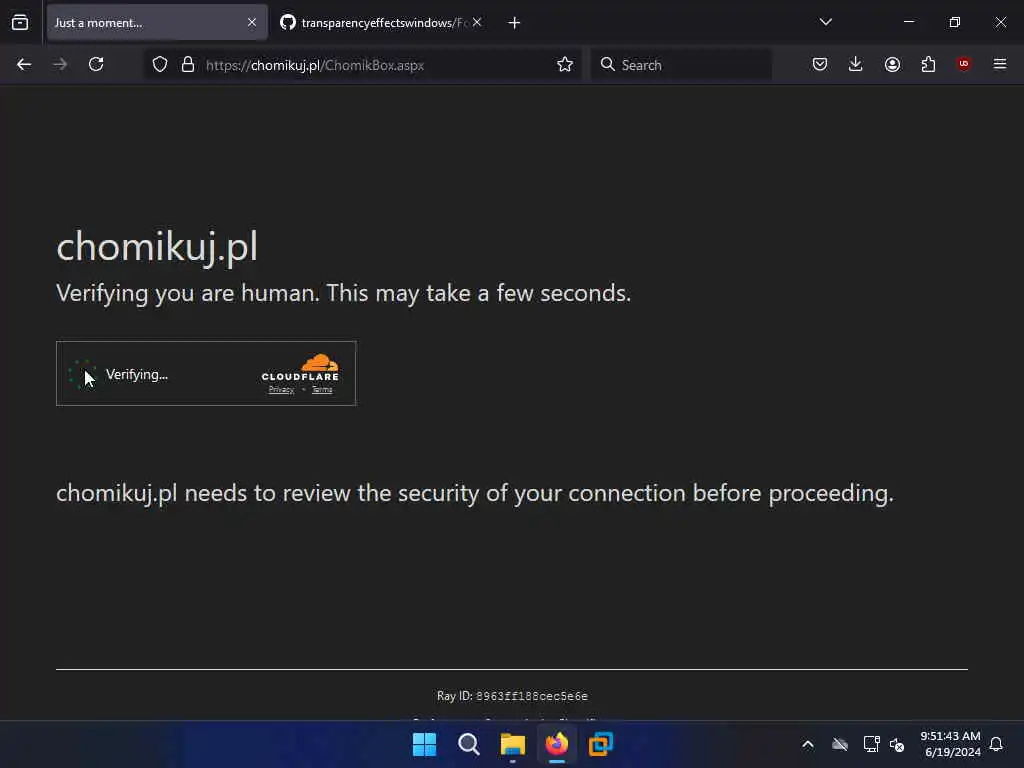Open a new tab with plus button
Image resolution: width=1024 pixels, height=768 pixels.
click(515, 23)
